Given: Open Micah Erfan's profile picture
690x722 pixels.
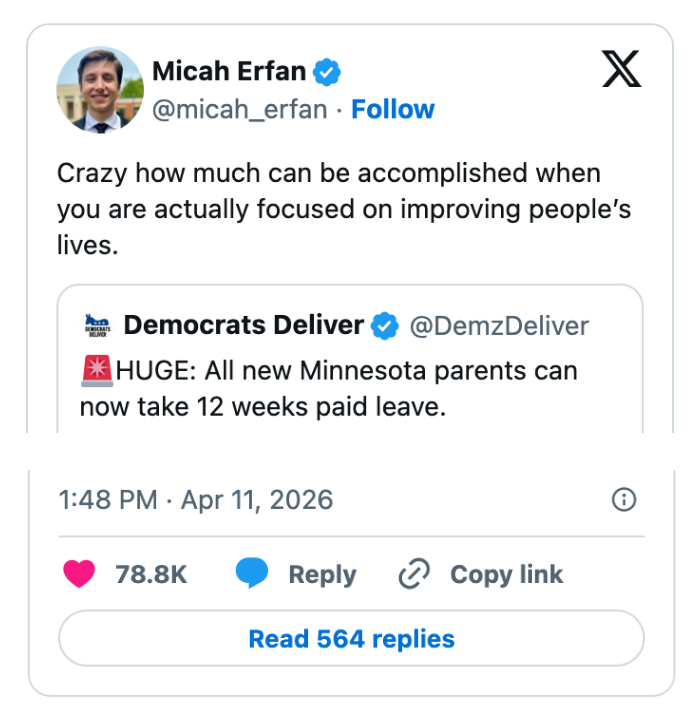Looking at the screenshot, I should [x=100, y=90].
